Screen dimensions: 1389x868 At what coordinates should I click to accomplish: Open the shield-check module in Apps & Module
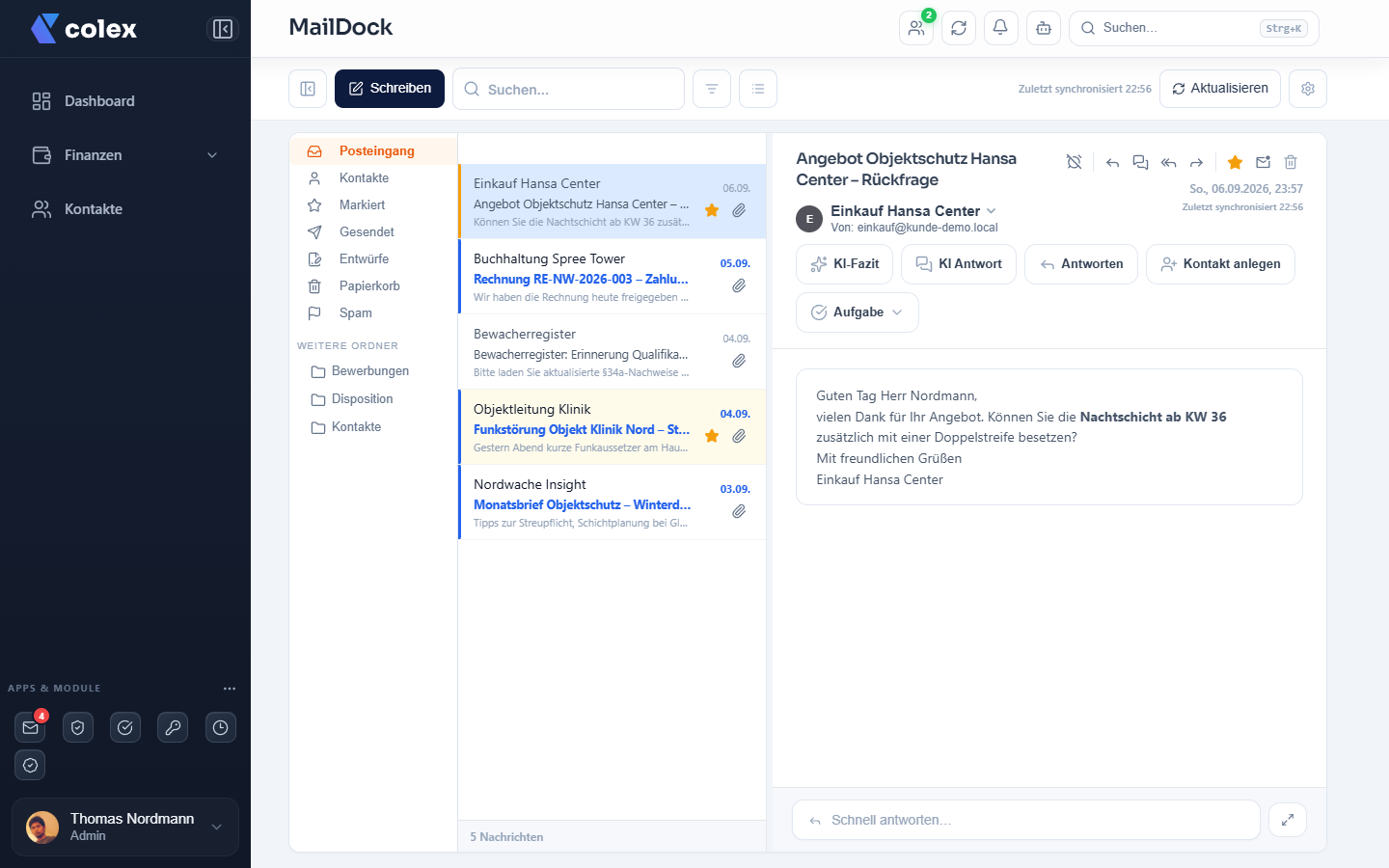78,727
